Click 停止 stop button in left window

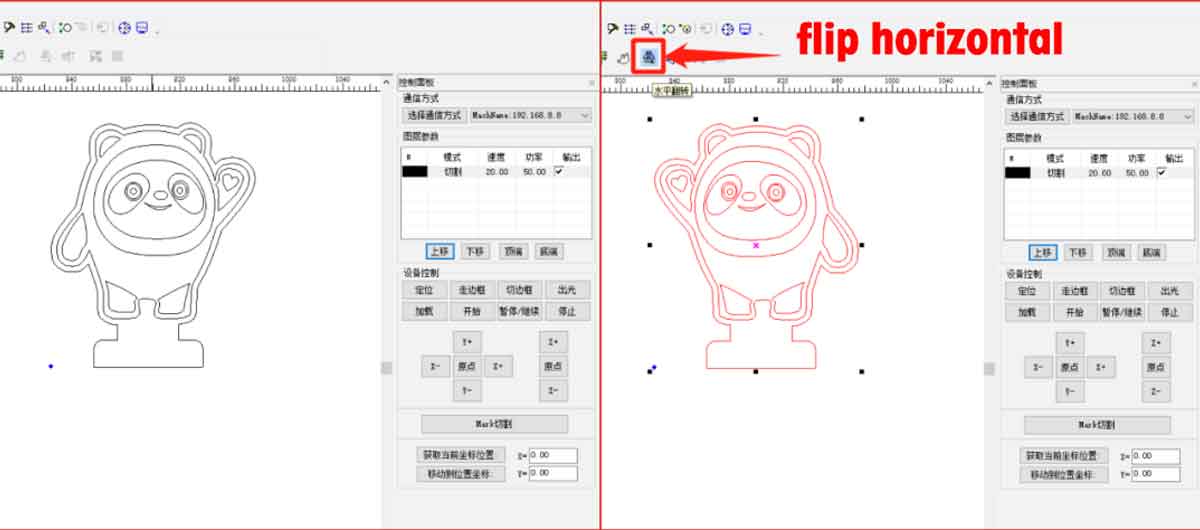pyautogui.click(x=567, y=311)
